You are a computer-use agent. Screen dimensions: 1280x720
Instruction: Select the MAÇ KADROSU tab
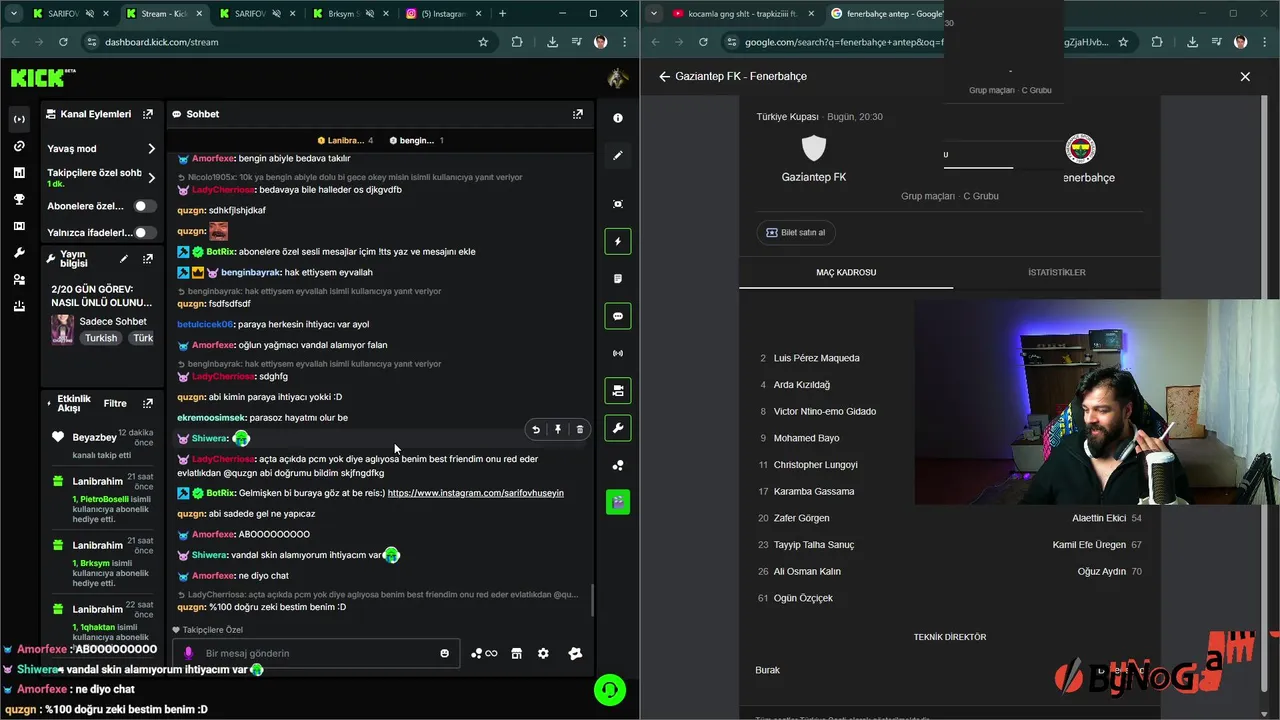pyautogui.click(x=846, y=272)
